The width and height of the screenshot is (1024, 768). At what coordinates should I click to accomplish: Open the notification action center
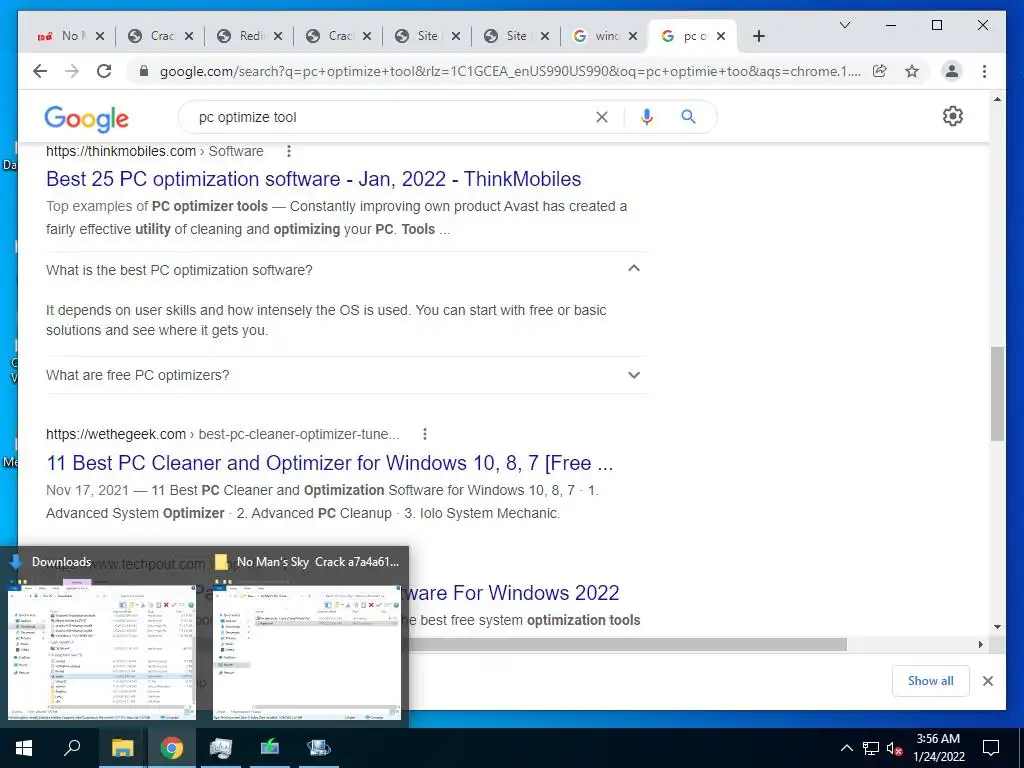point(991,748)
